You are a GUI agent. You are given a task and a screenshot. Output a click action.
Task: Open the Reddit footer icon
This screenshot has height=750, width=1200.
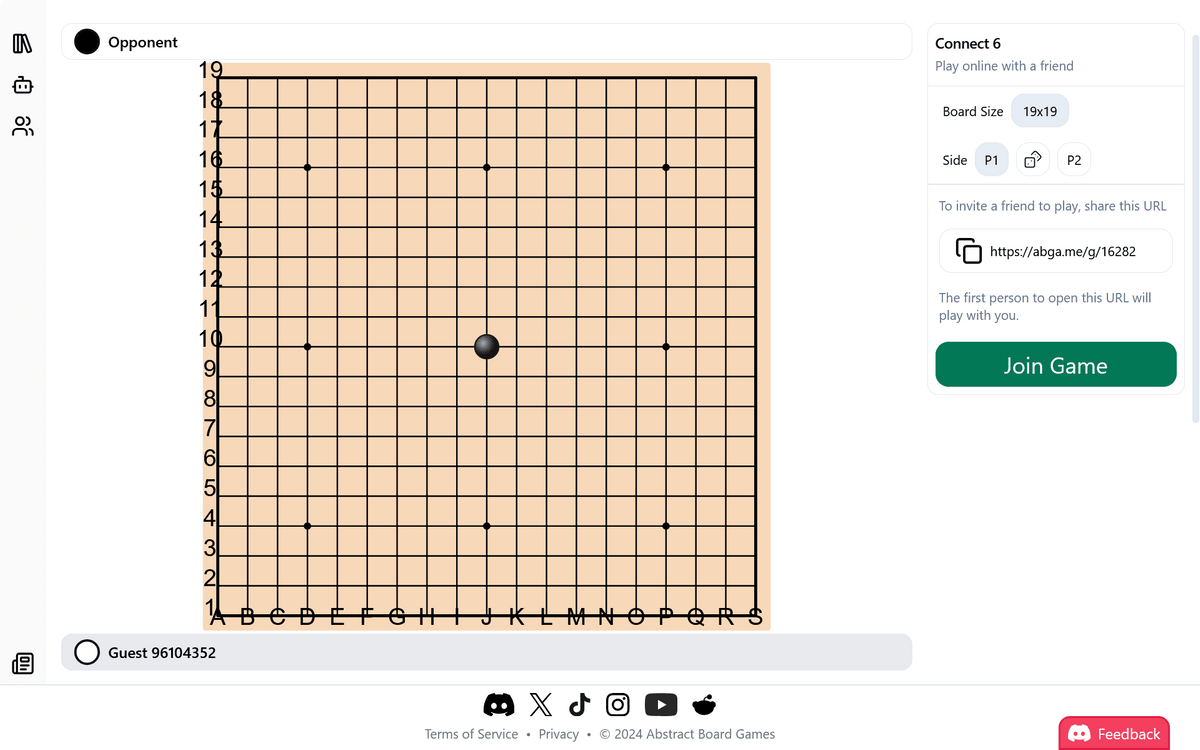(704, 705)
